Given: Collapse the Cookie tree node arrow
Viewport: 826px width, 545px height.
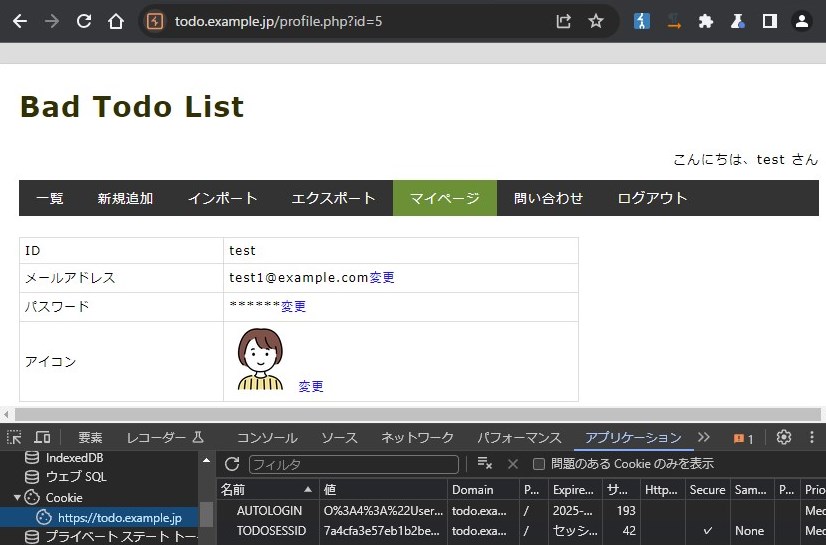Looking at the screenshot, I should [17, 497].
